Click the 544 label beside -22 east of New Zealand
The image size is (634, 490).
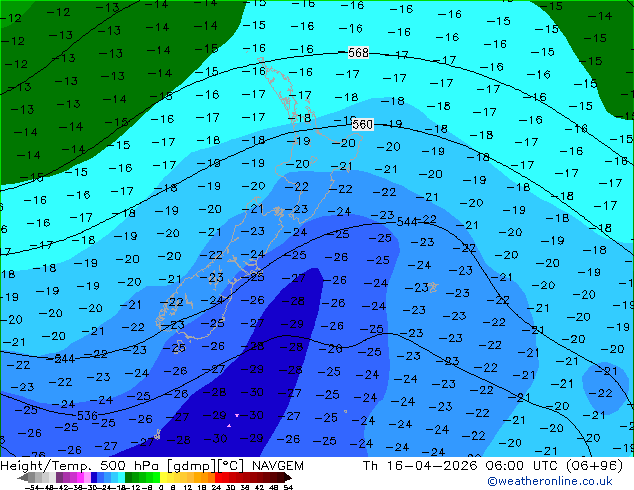click(x=407, y=222)
